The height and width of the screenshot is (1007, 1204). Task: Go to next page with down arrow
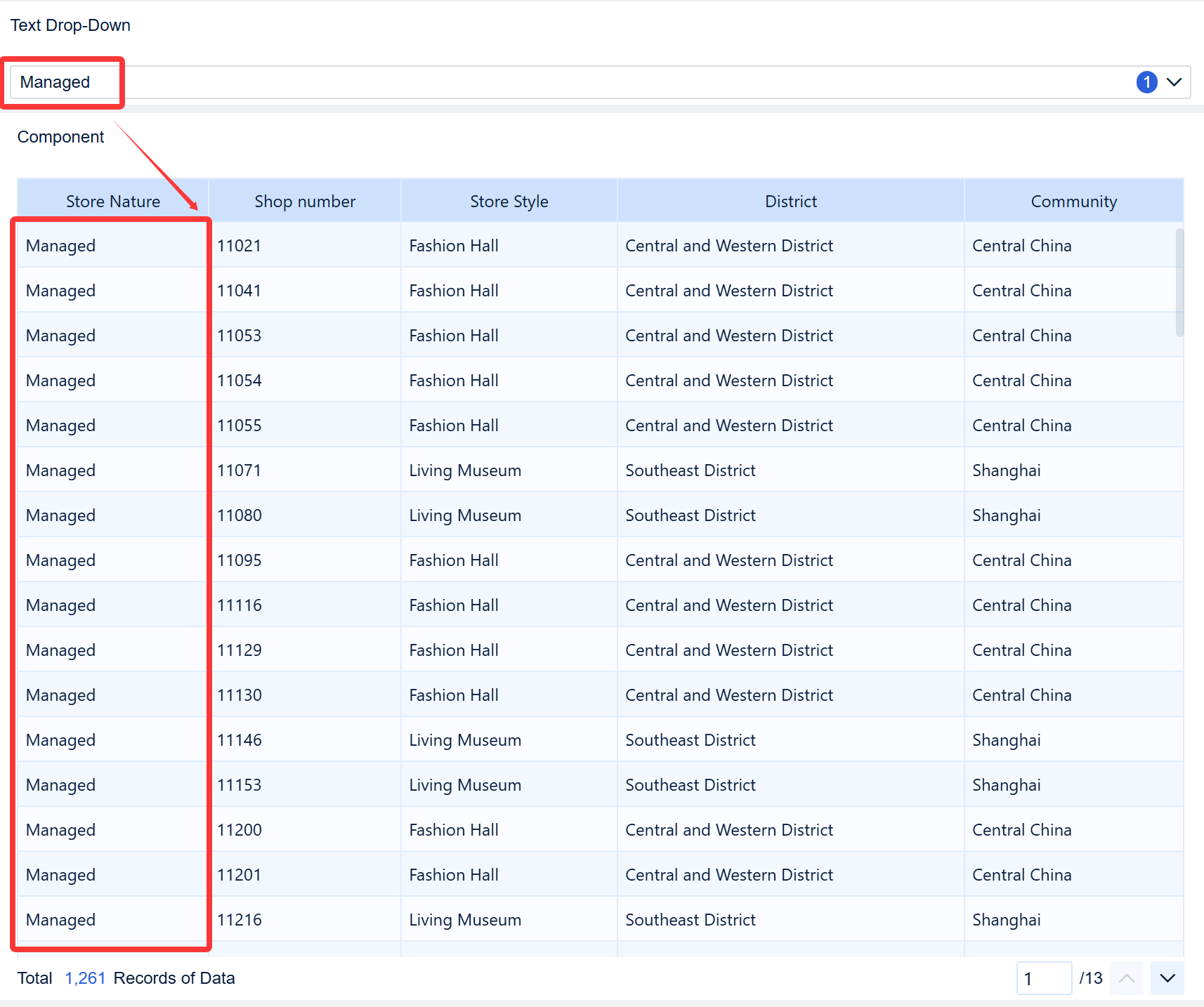1167,978
